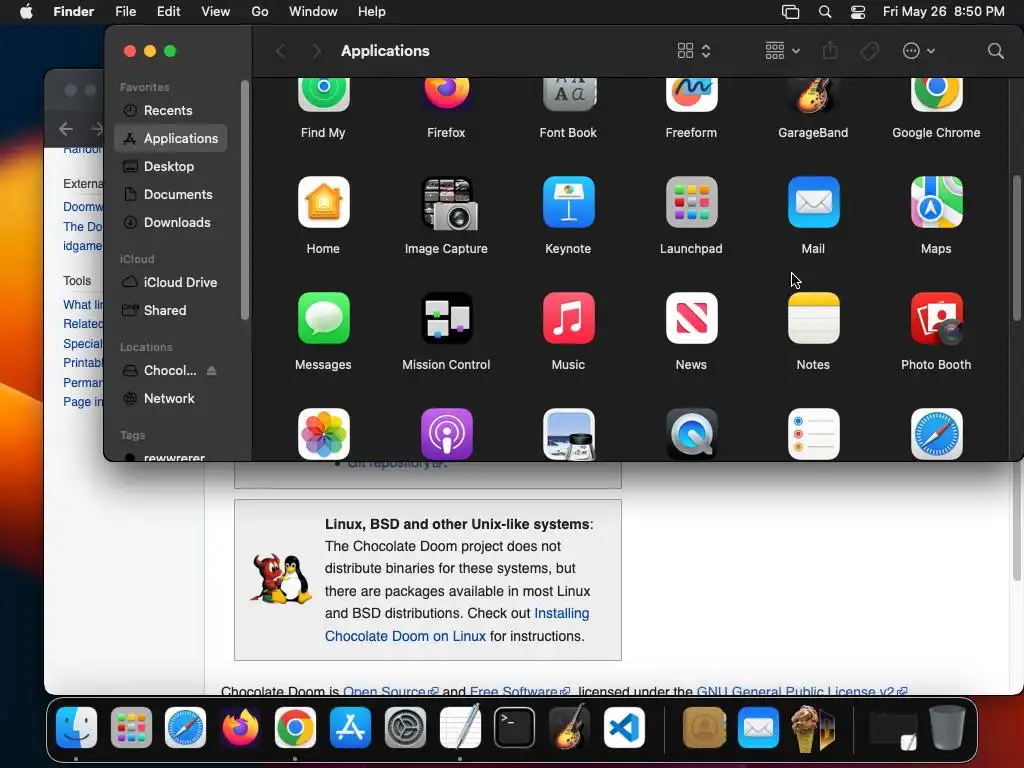Open the View menu
This screenshot has height=768, width=1024.
point(215,11)
